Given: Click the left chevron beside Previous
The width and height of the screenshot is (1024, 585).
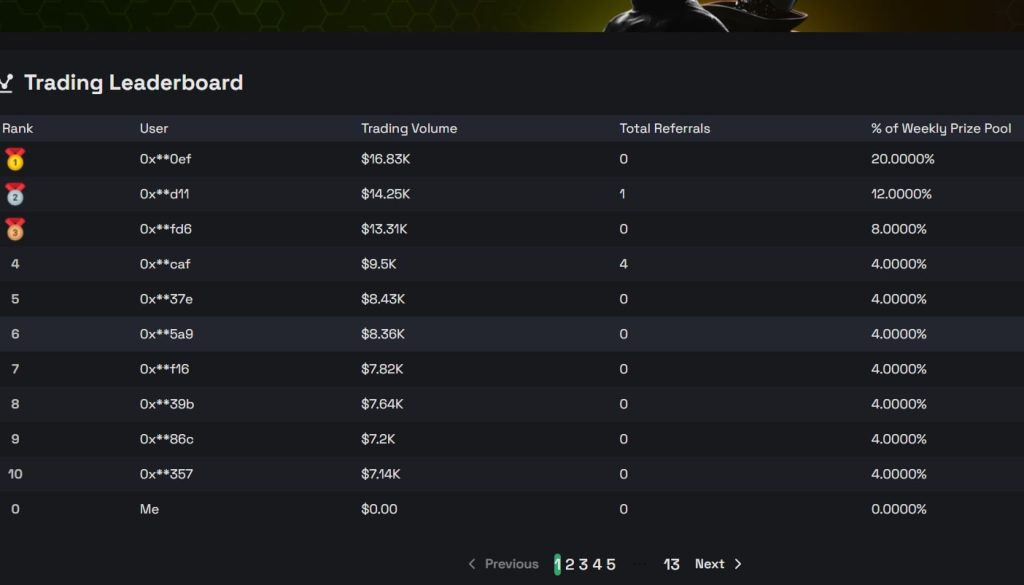Looking at the screenshot, I should pyautogui.click(x=472, y=564).
